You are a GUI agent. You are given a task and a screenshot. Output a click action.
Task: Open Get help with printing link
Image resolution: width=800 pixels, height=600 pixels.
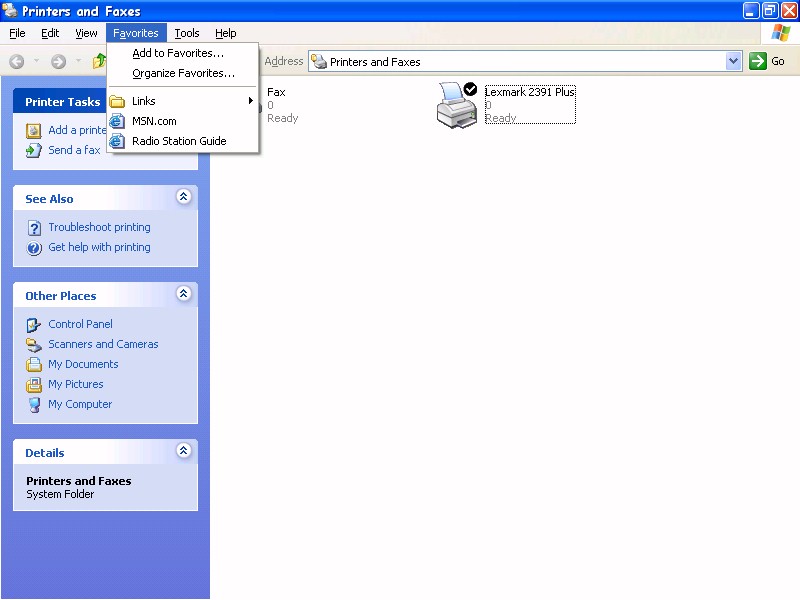click(x=99, y=247)
